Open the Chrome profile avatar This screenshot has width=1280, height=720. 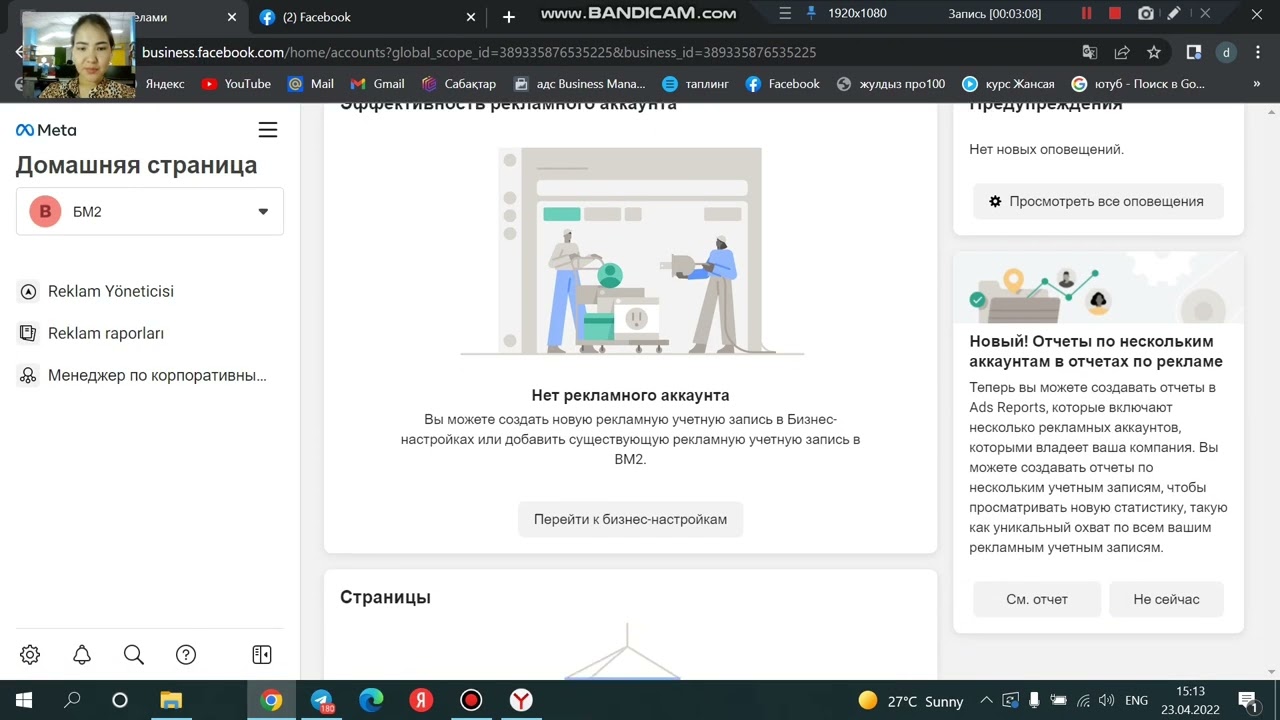1226,52
